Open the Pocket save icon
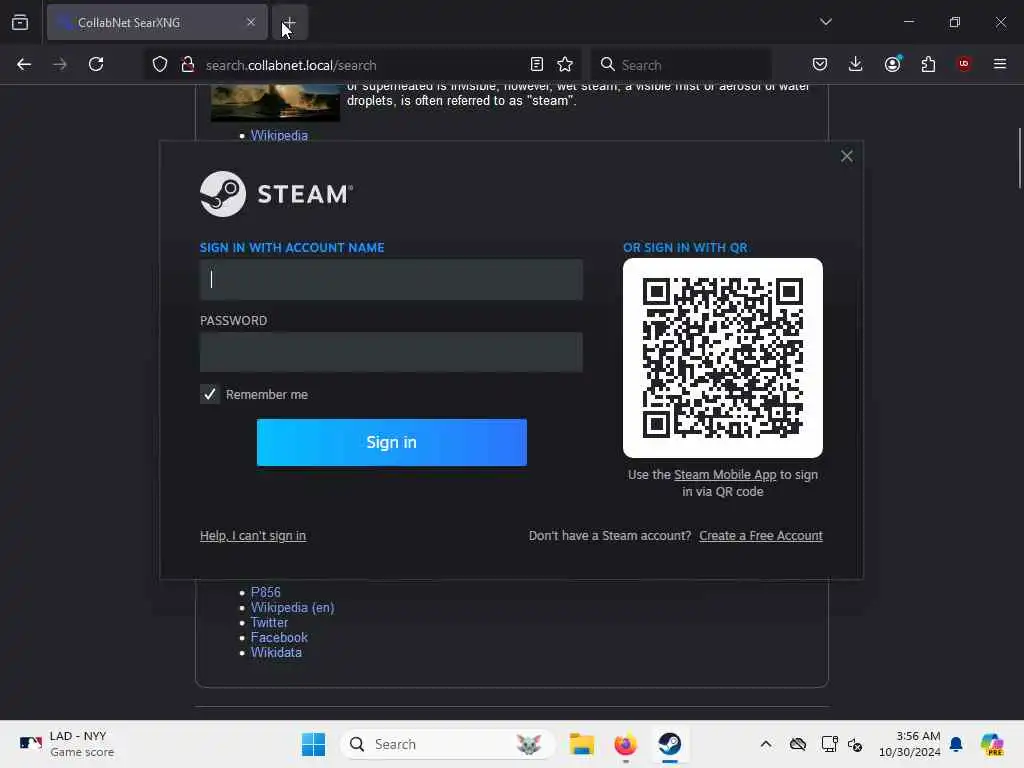Screen dimensions: 1024x768 click(820, 64)
